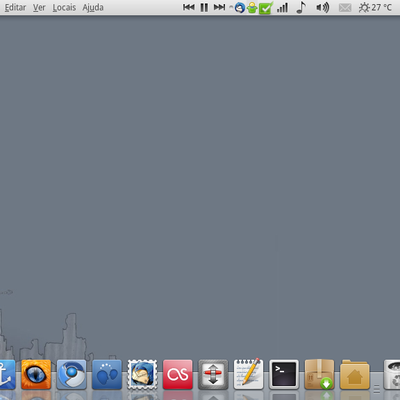Launch the red up-down arrows app in the dock
The height and width of the screenshot is (400, 400).
(x=213, y=374)
